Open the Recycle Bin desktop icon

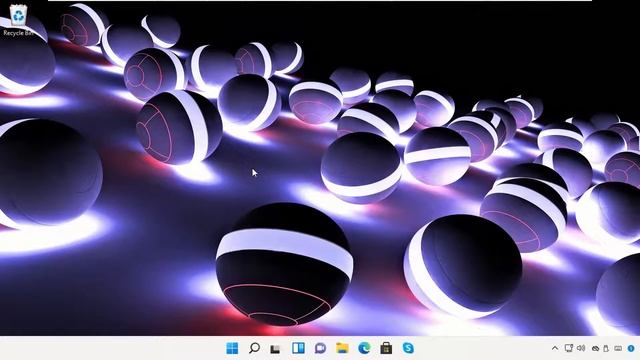coord(18,20)
